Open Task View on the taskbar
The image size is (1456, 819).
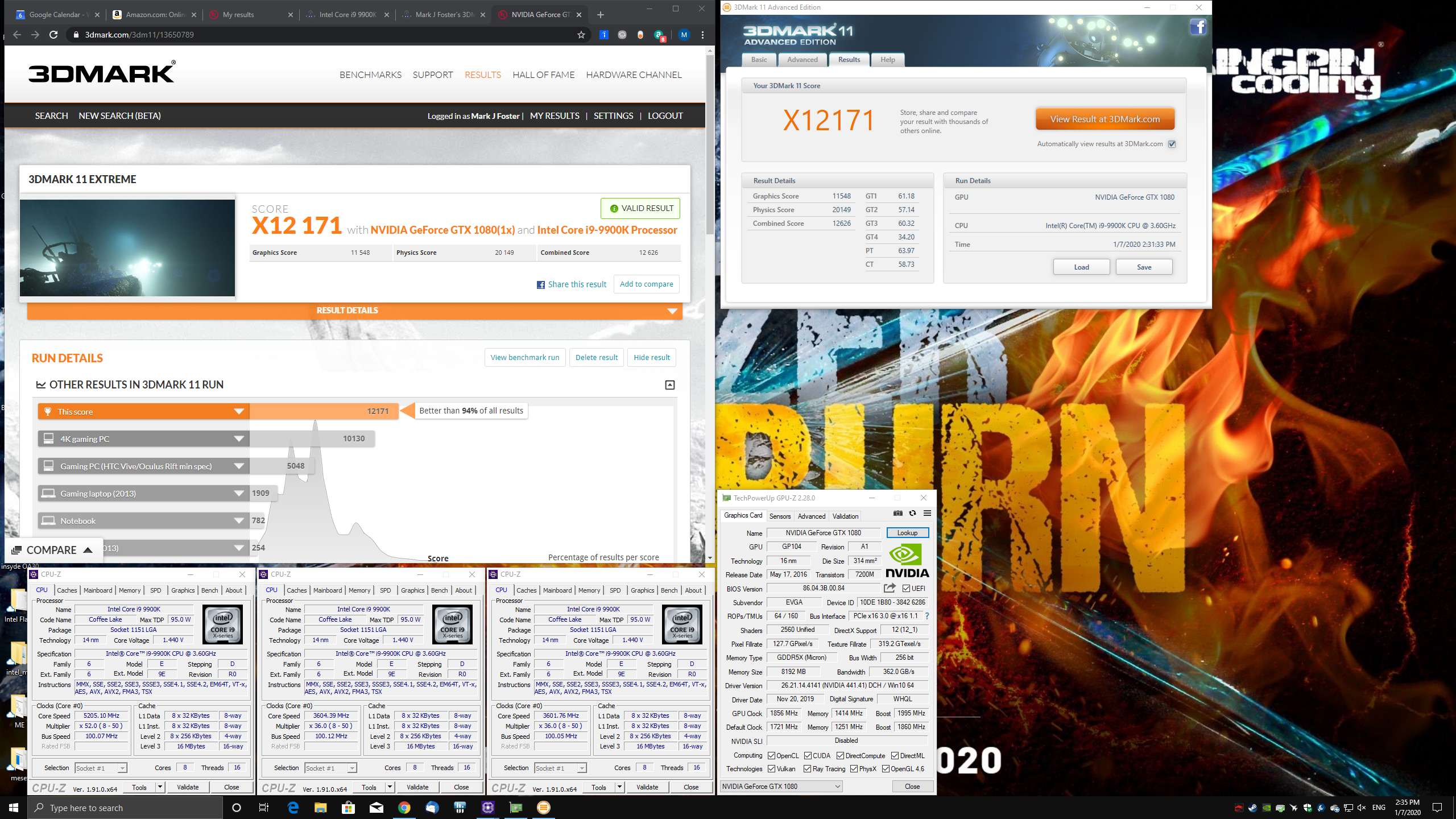[264, 808]
